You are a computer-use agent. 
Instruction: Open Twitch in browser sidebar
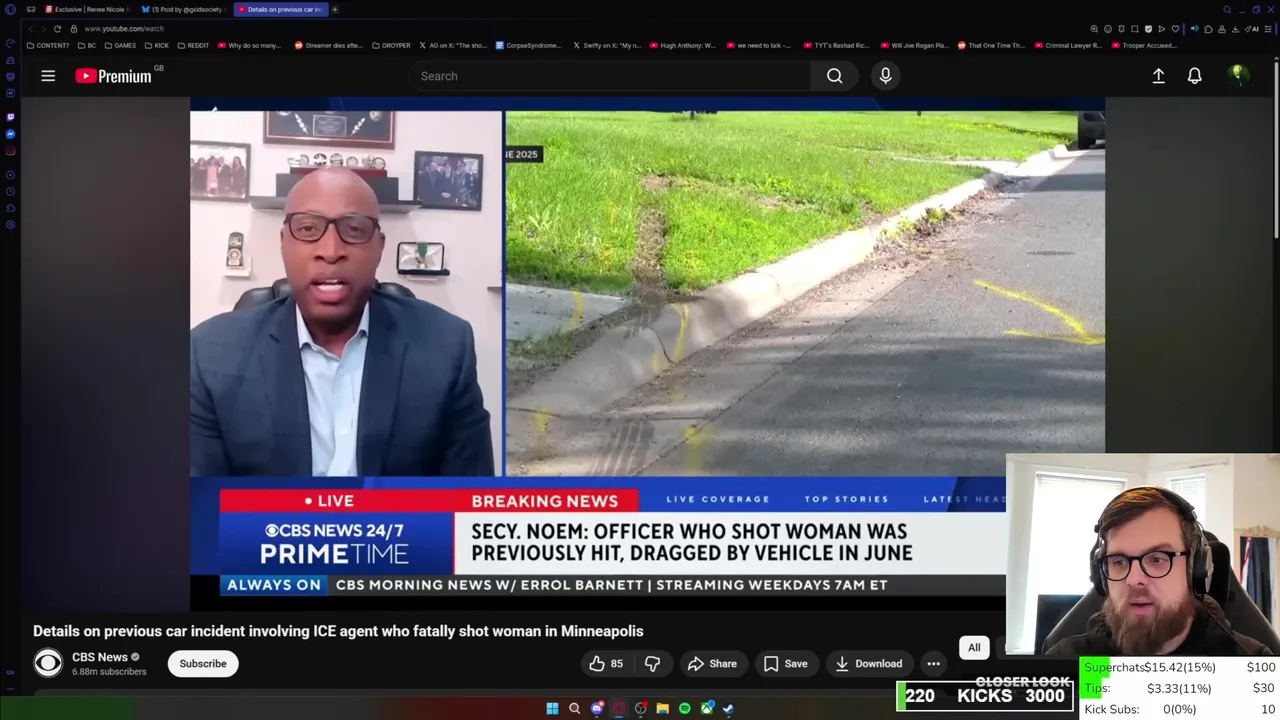[x=10, y=117]
